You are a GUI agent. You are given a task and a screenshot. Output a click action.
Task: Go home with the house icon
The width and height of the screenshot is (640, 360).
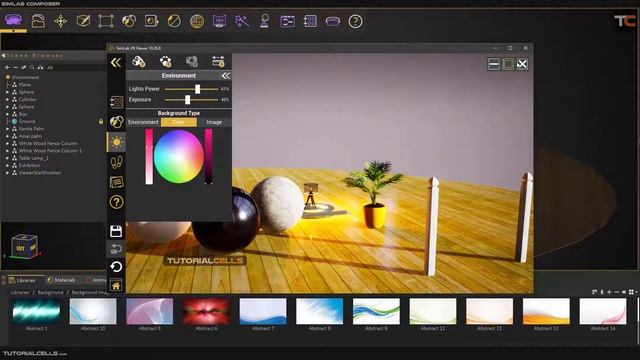point(116,285)
